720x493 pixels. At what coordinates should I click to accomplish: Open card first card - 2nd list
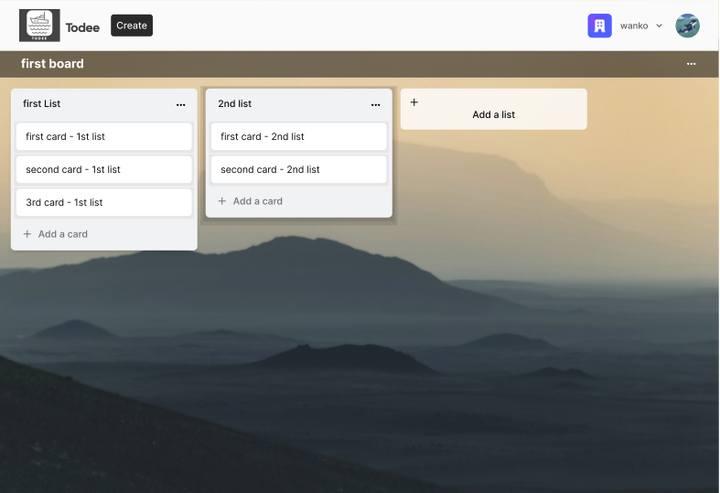[x=298, y=136]
